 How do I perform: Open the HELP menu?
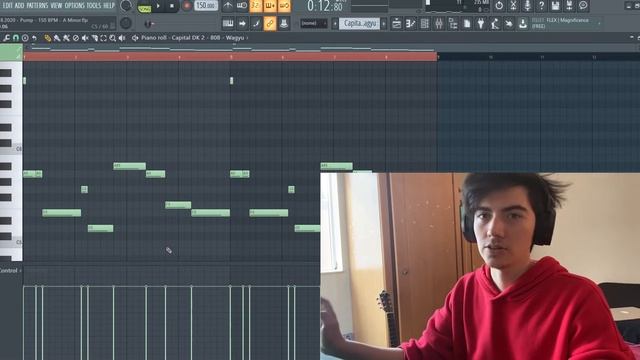point(109,5)
